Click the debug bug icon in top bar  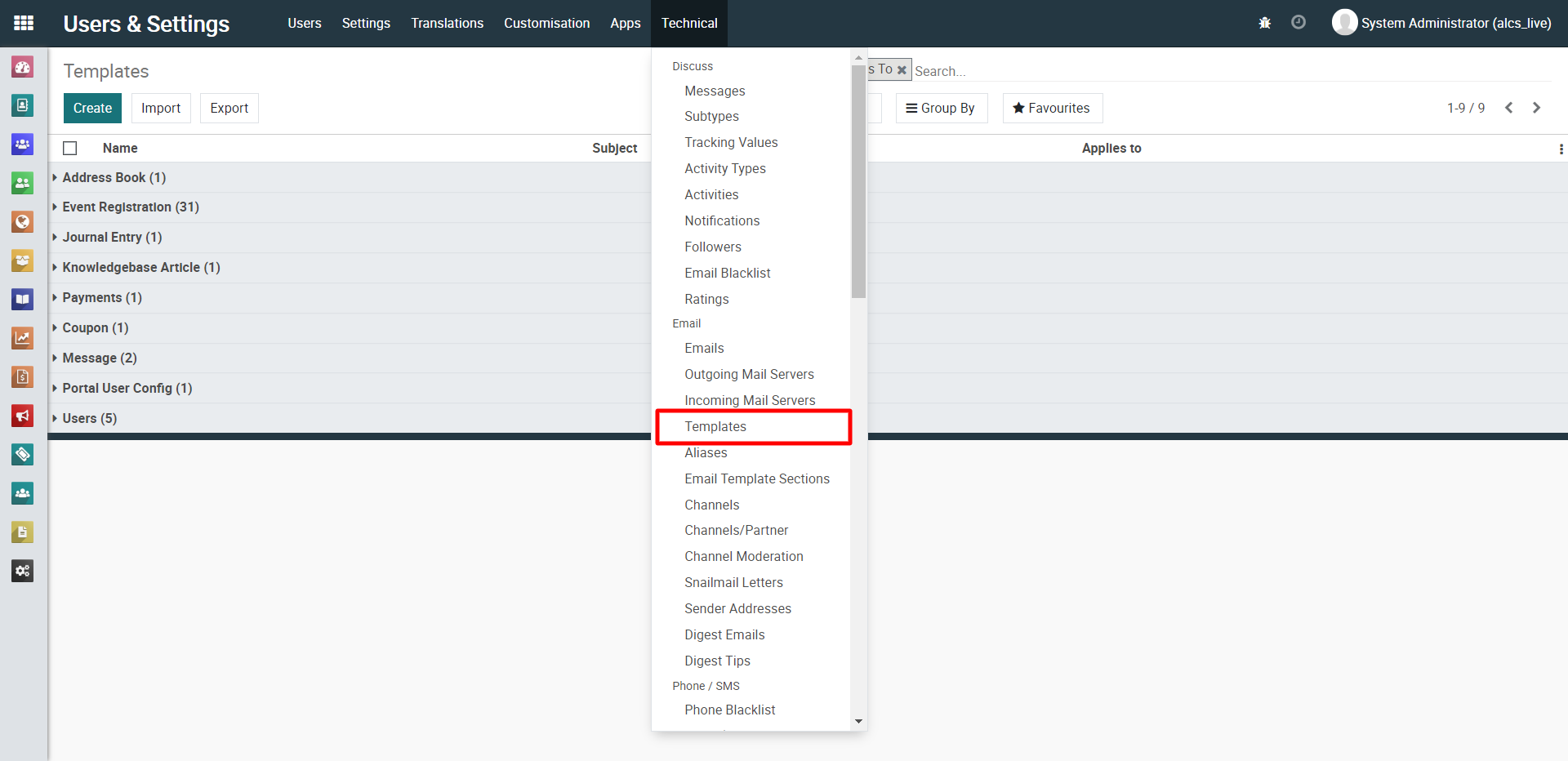pyautogui.click(x=1264, y=23)
